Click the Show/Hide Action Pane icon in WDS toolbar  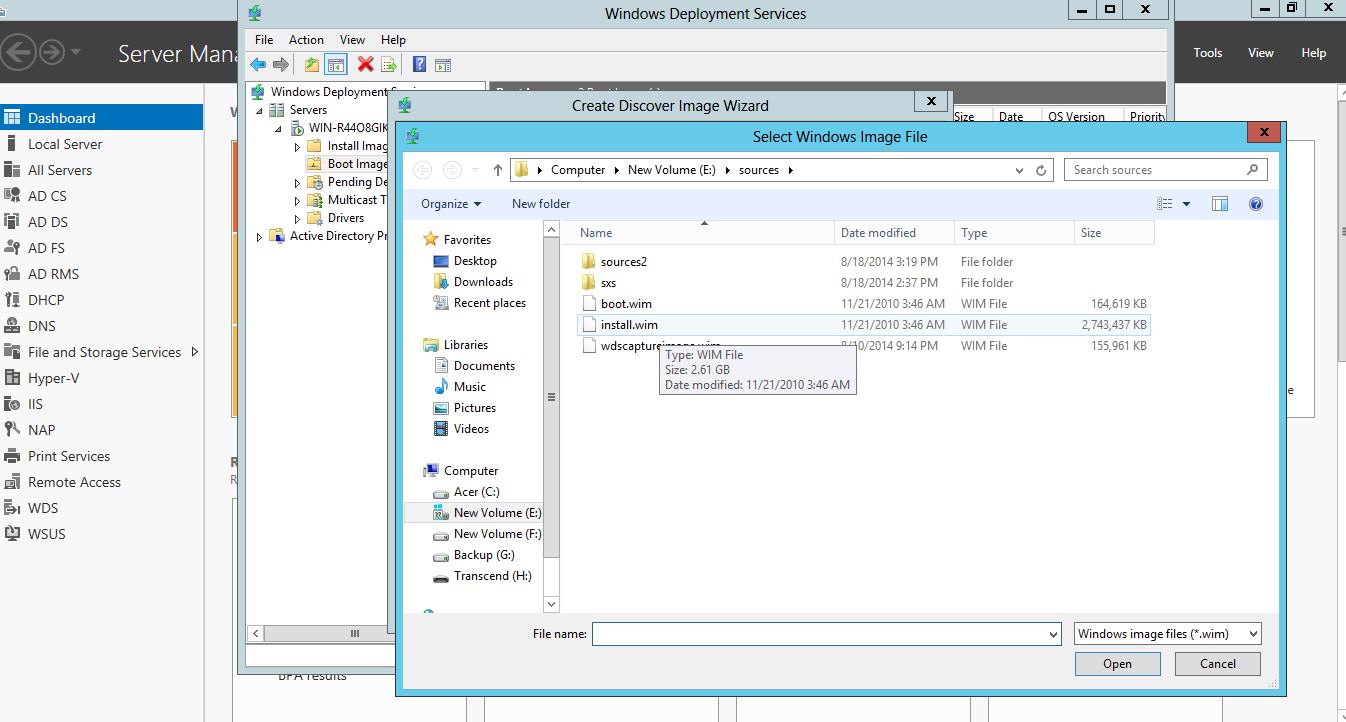click(x=443, y=64)
